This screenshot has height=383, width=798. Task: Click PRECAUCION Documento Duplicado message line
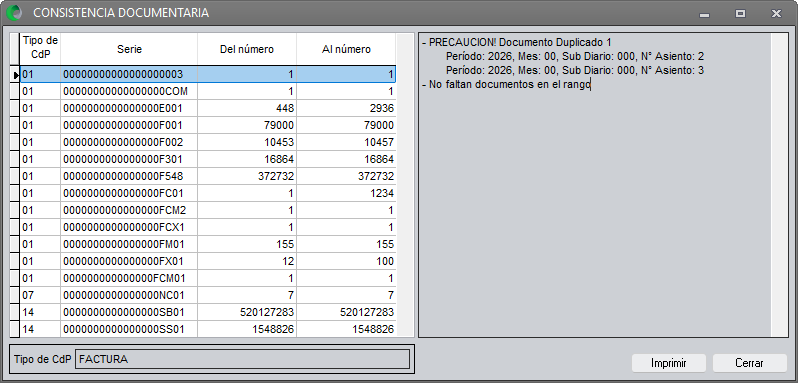517,42
